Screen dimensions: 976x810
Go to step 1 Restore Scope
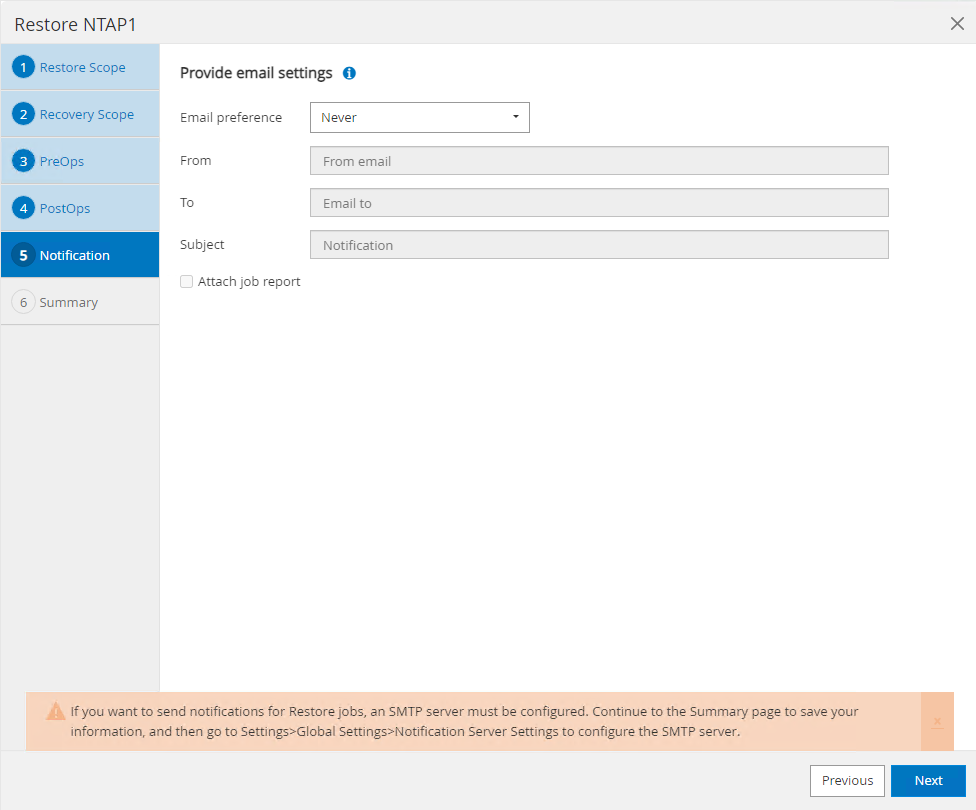80,67
